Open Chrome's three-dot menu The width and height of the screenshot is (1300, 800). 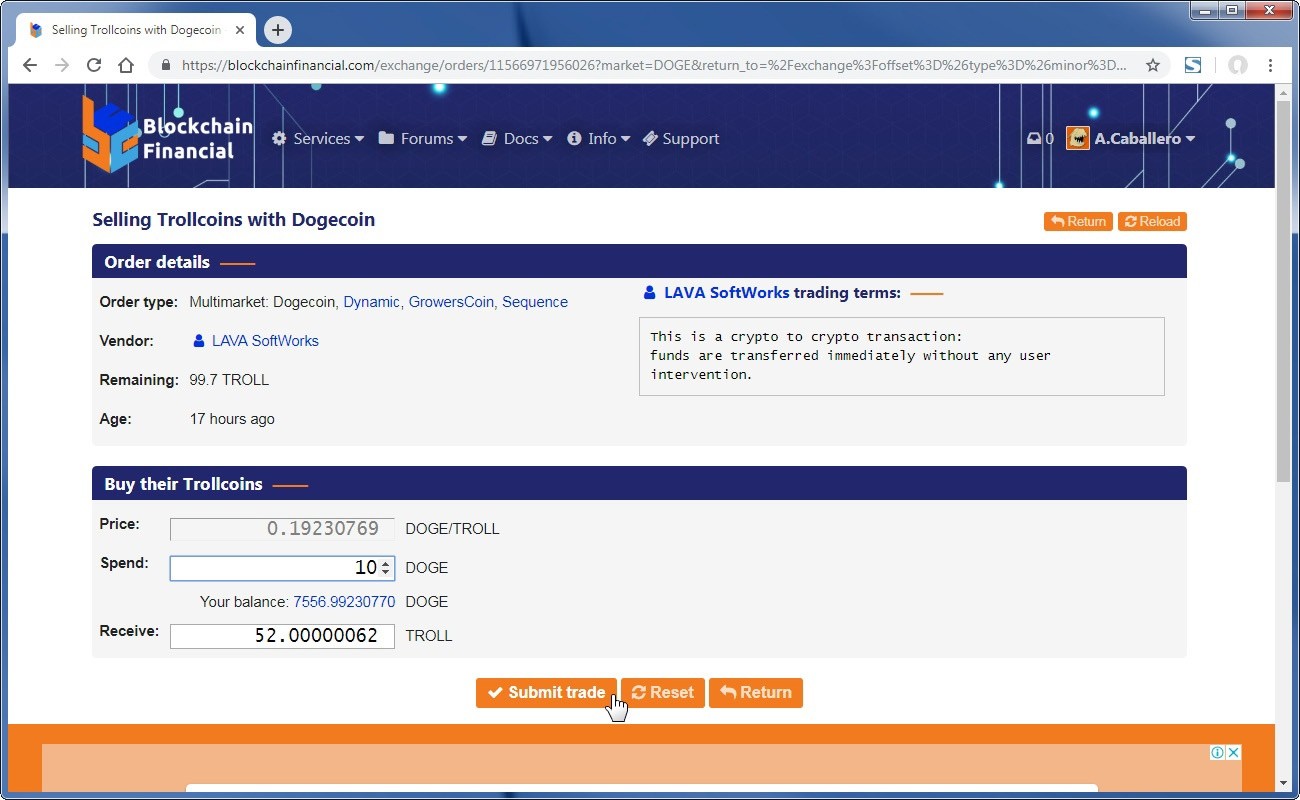tap(1270, 65)
